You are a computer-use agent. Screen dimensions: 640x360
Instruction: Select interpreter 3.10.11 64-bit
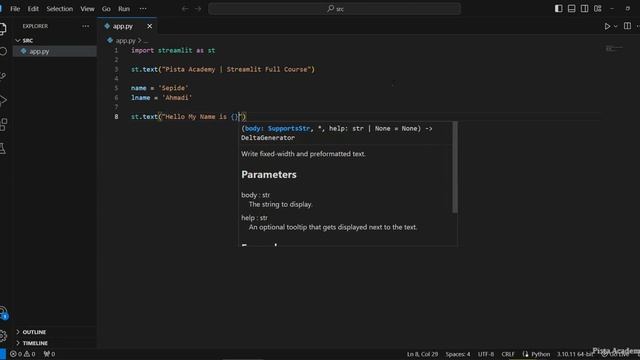(575, 354)
